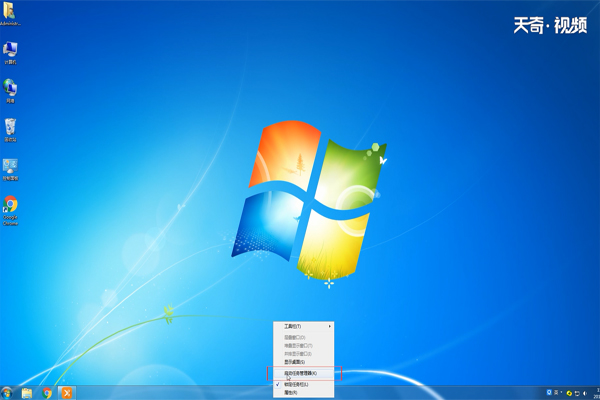Choose 显示桌面(S) show desktop
This screenshot has width=600, height=400.
coord(303,362)
